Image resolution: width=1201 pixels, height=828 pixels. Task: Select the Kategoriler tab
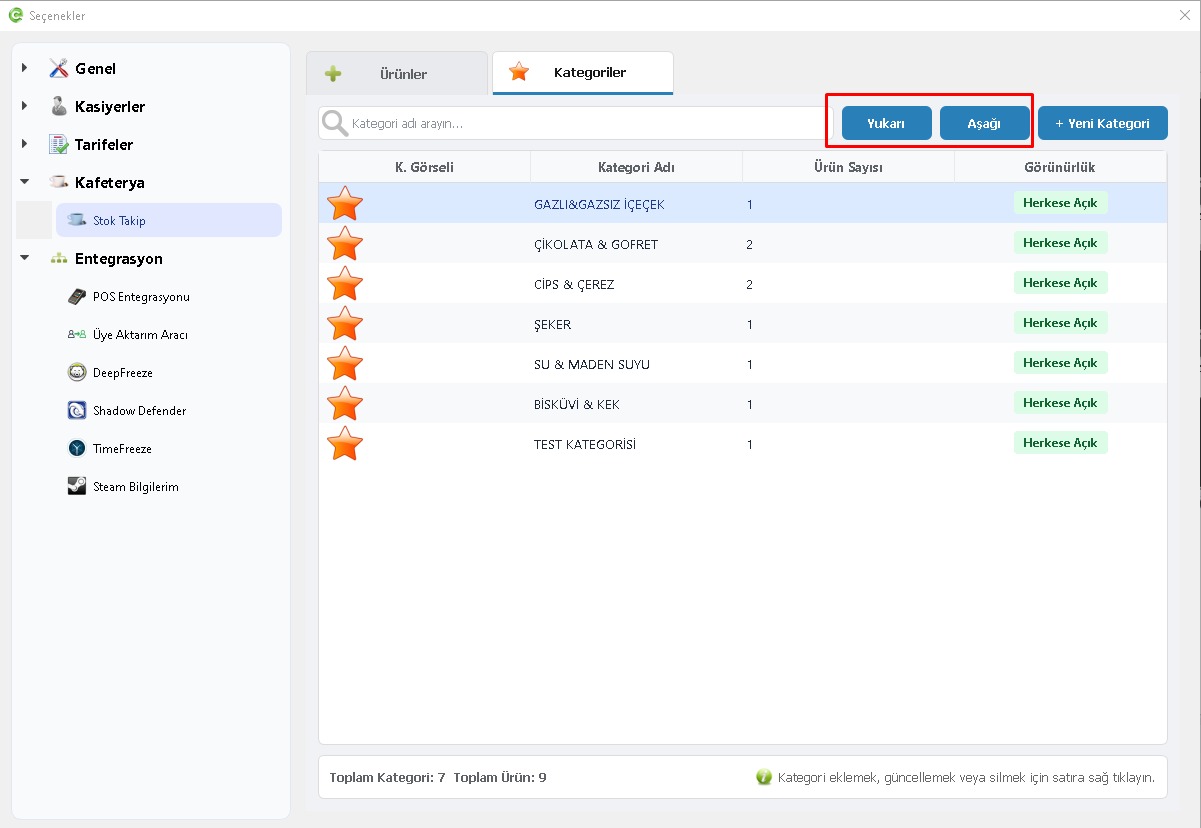pos(583,73)
